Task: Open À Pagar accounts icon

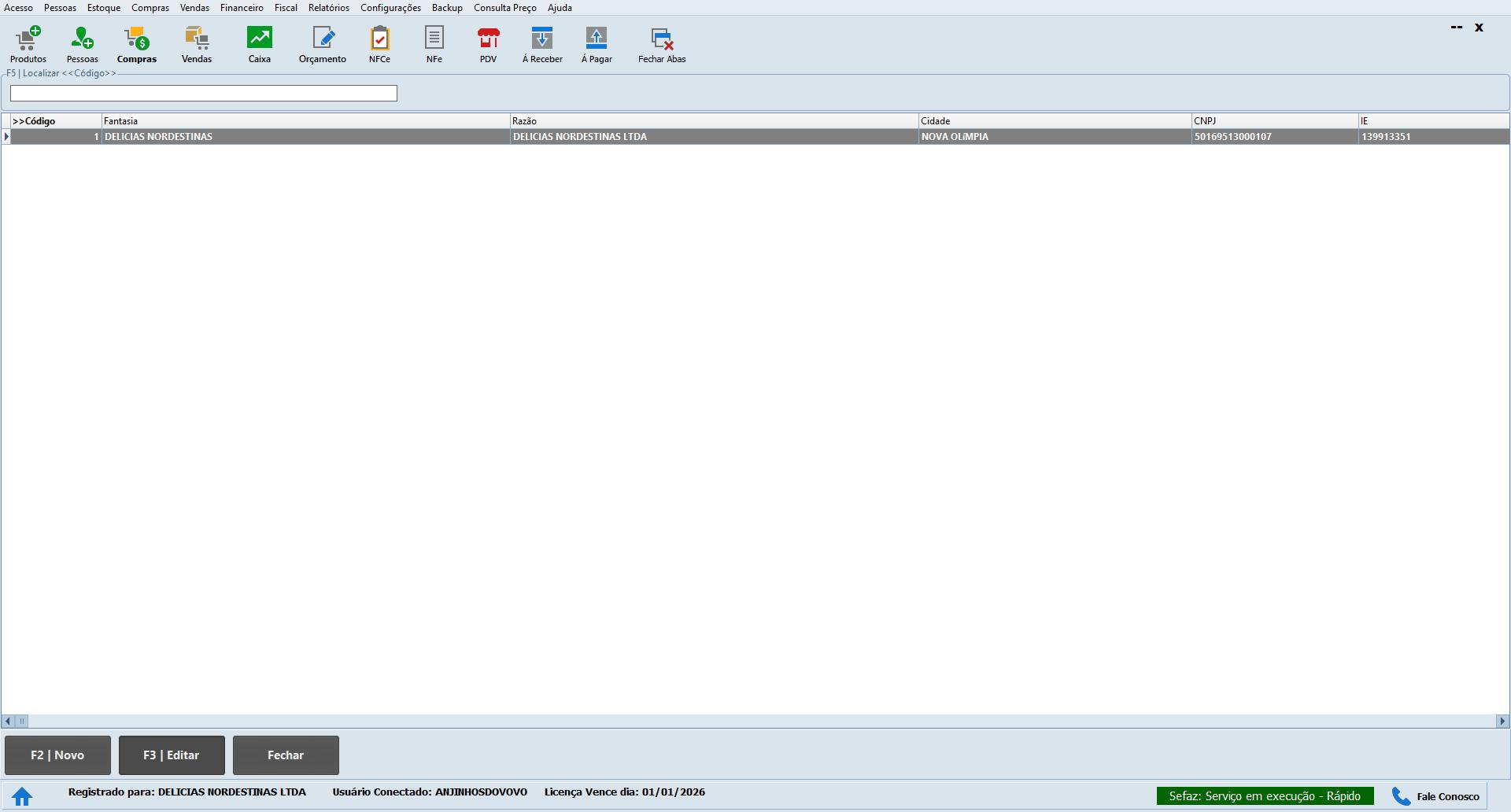Action: [597, 45]
